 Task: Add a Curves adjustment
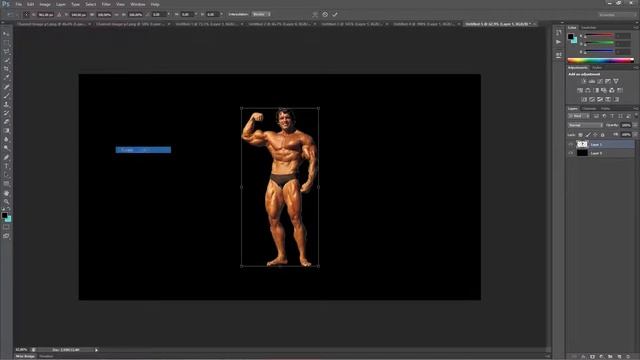point(600,81)
